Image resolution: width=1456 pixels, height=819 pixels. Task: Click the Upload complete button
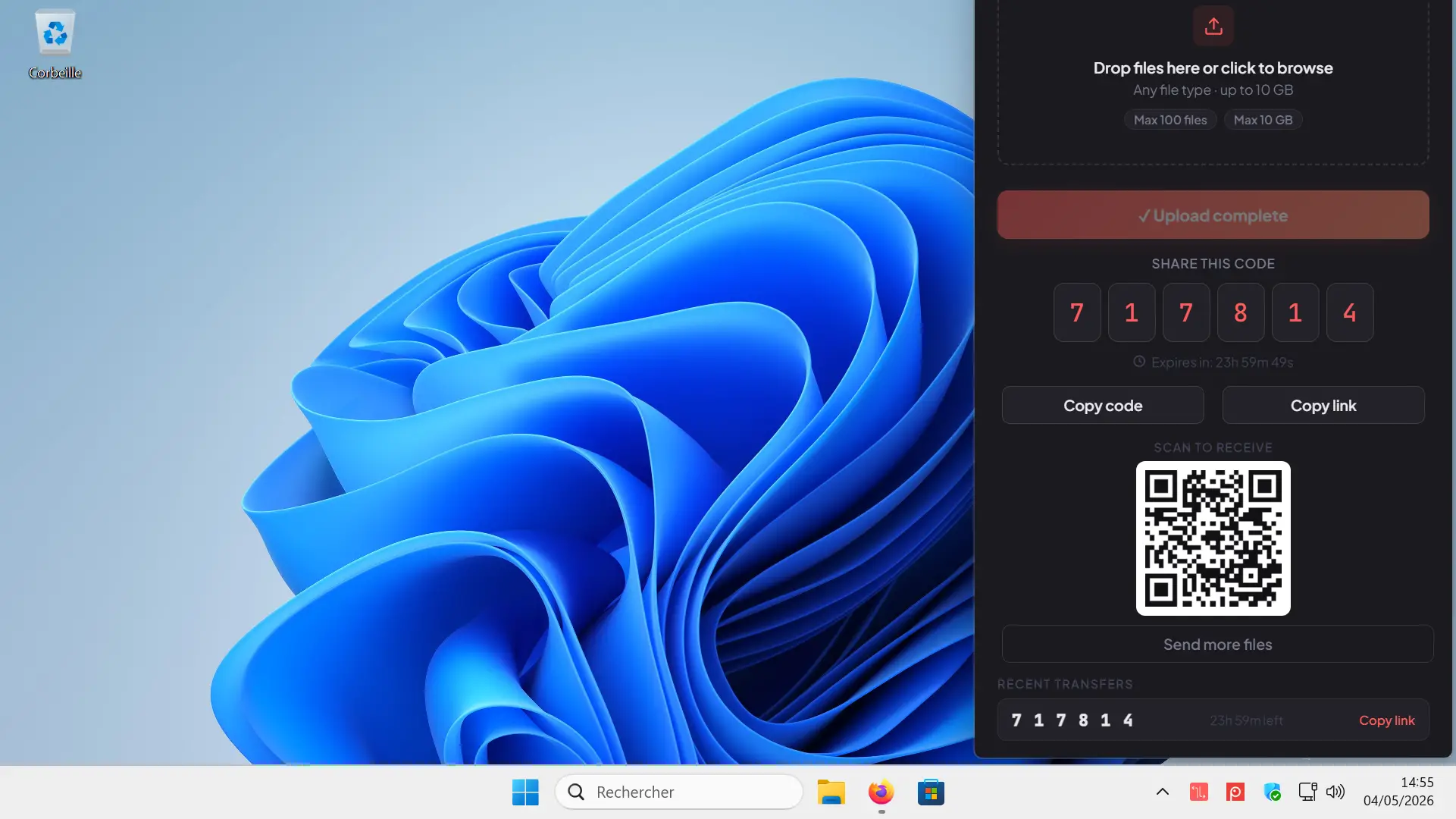click(1213, 215)
